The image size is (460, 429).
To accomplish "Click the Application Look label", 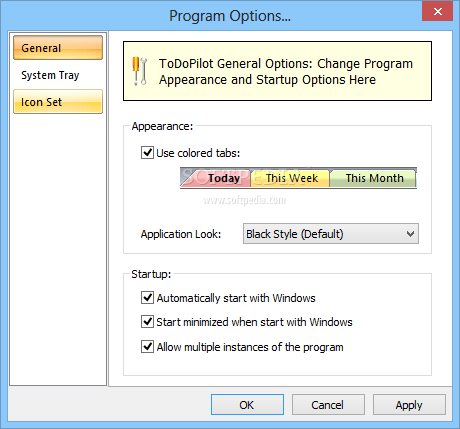I will tap(181, 234).
